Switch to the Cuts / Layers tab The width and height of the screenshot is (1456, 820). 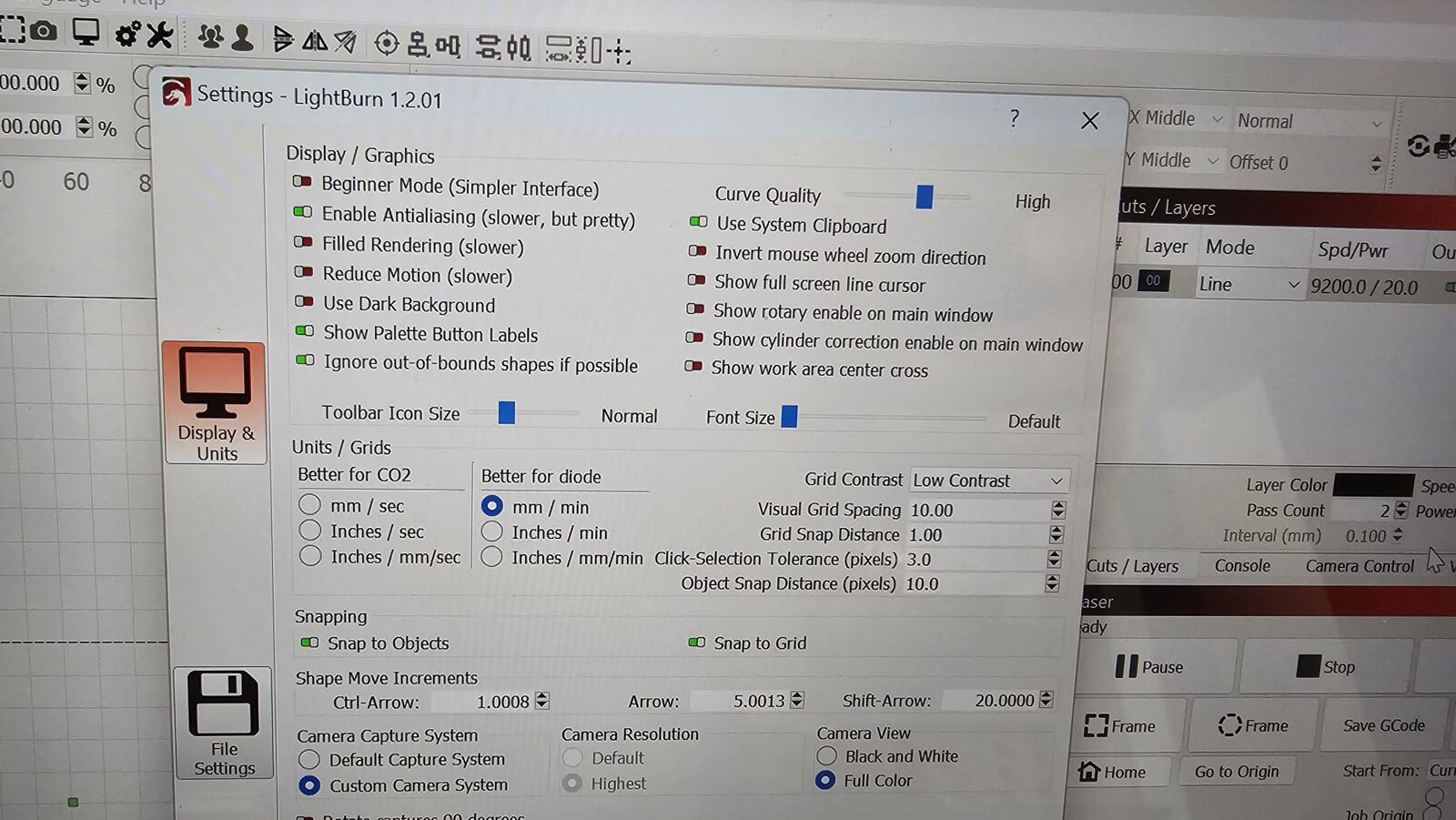point(1132,566)
